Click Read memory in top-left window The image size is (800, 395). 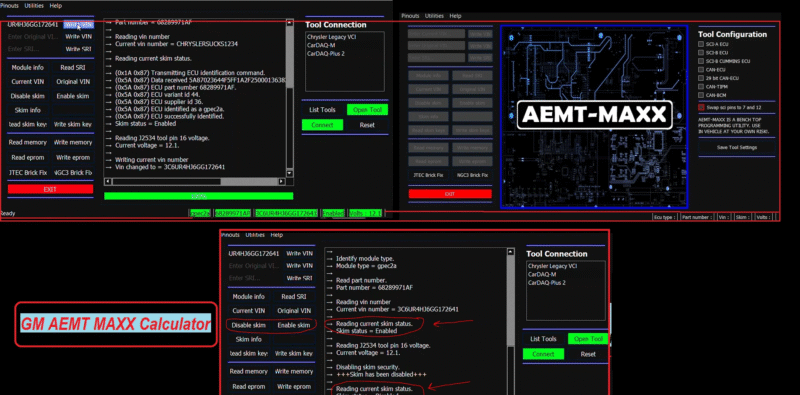tap(28, 142)
